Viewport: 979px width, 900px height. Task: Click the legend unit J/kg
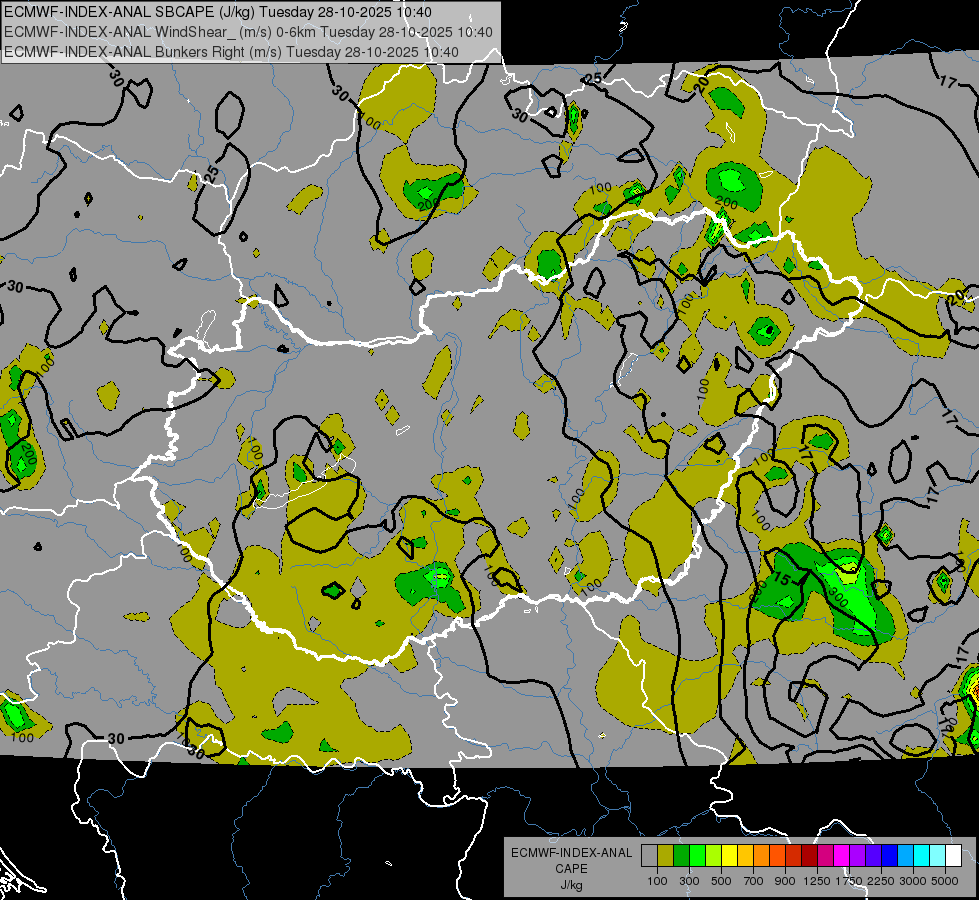(571, 885)
